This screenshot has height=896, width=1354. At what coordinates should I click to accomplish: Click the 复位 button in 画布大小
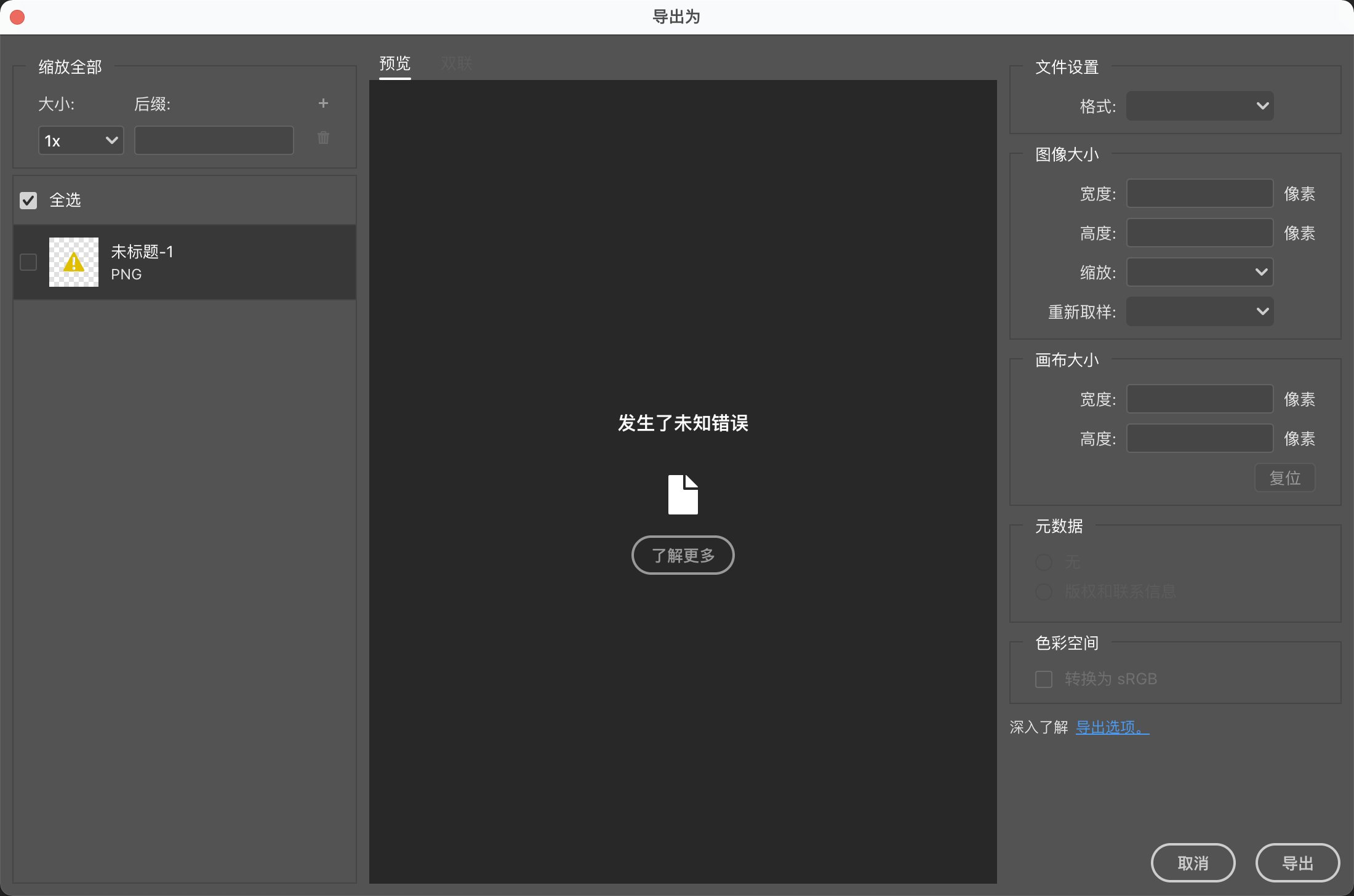pos(1284,478)
